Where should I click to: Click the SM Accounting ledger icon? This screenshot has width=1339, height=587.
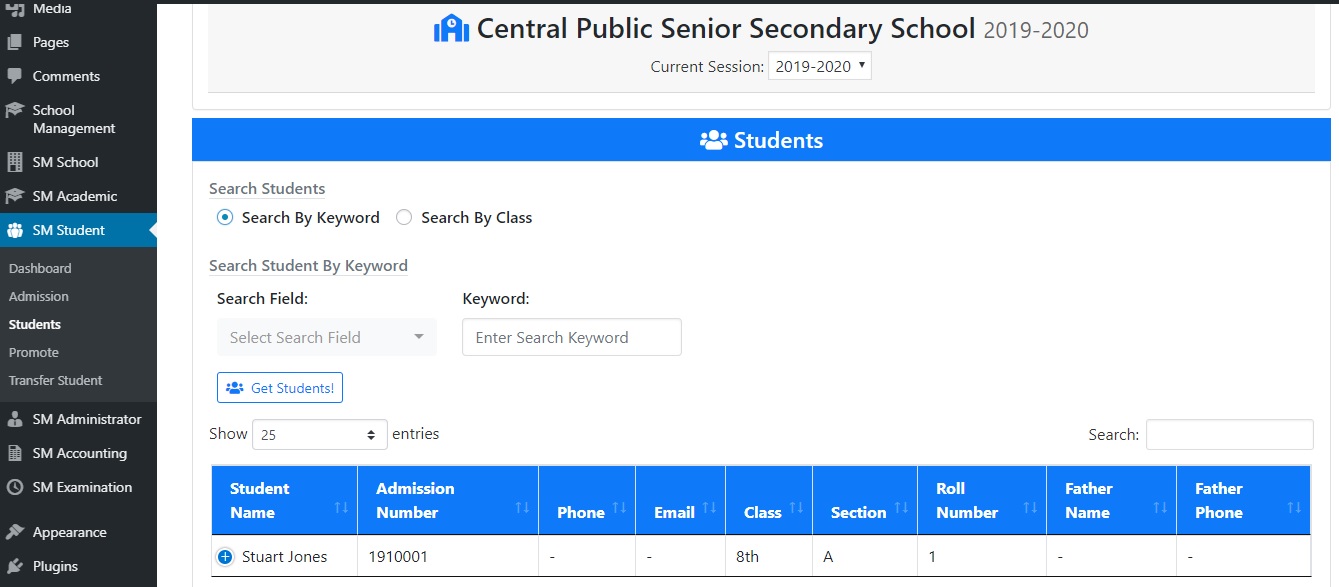click(x=14, y=452)
